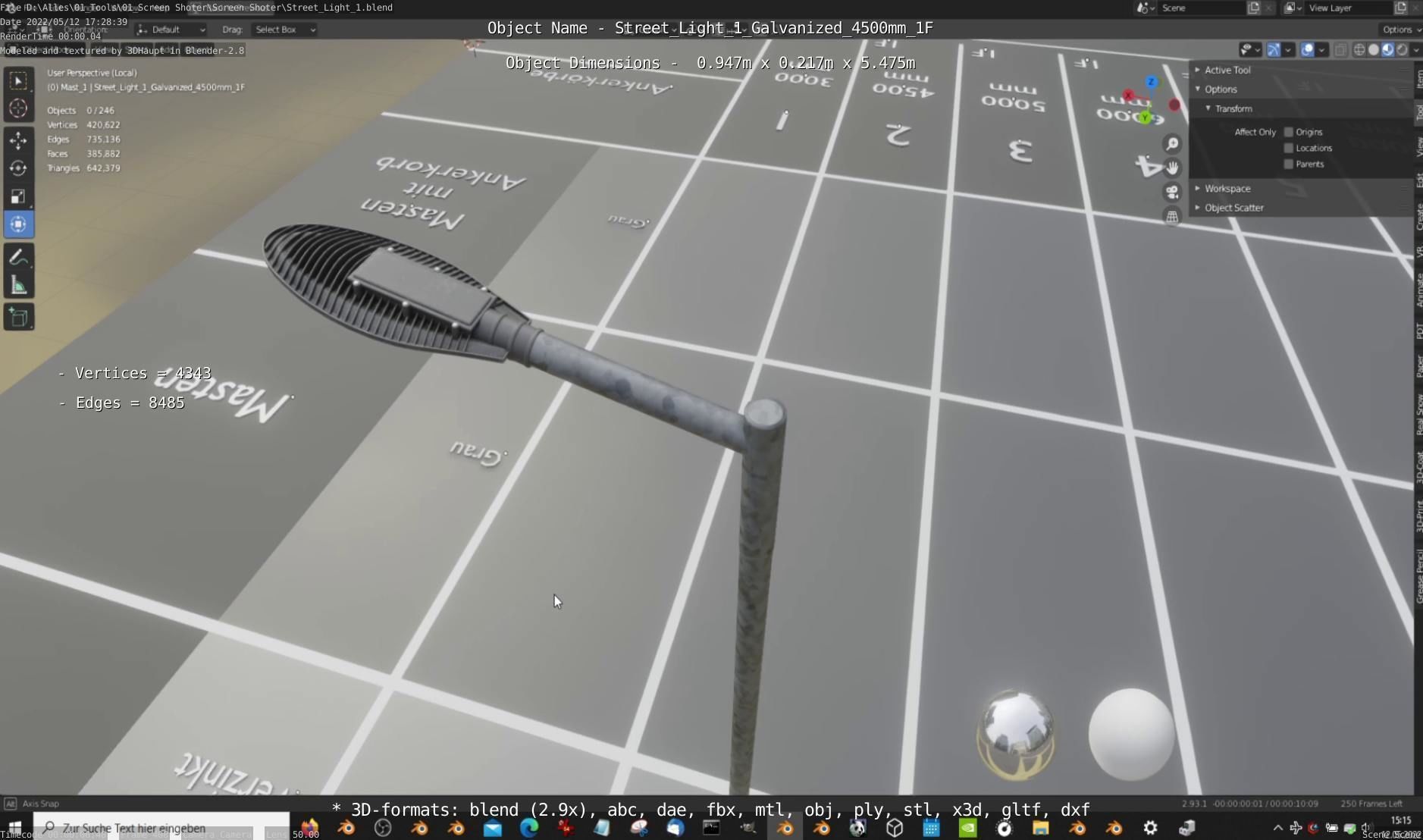Switch perspective/orthographic with grid icon
Viewport: 1423px width, 840px height.
click(1172, 216)
